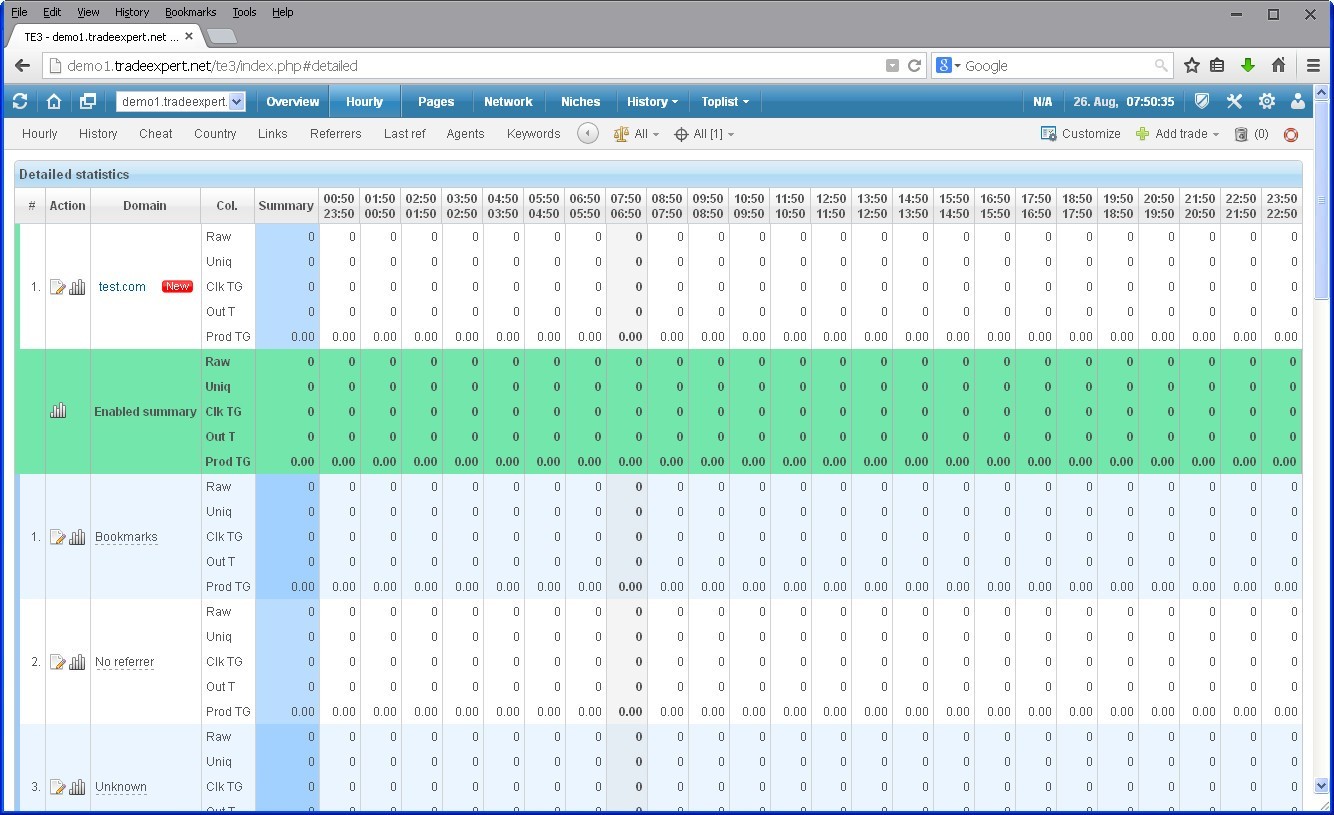Click the Bookmarks domain link
Screen dimensions: 1334x815
point(126,537)
